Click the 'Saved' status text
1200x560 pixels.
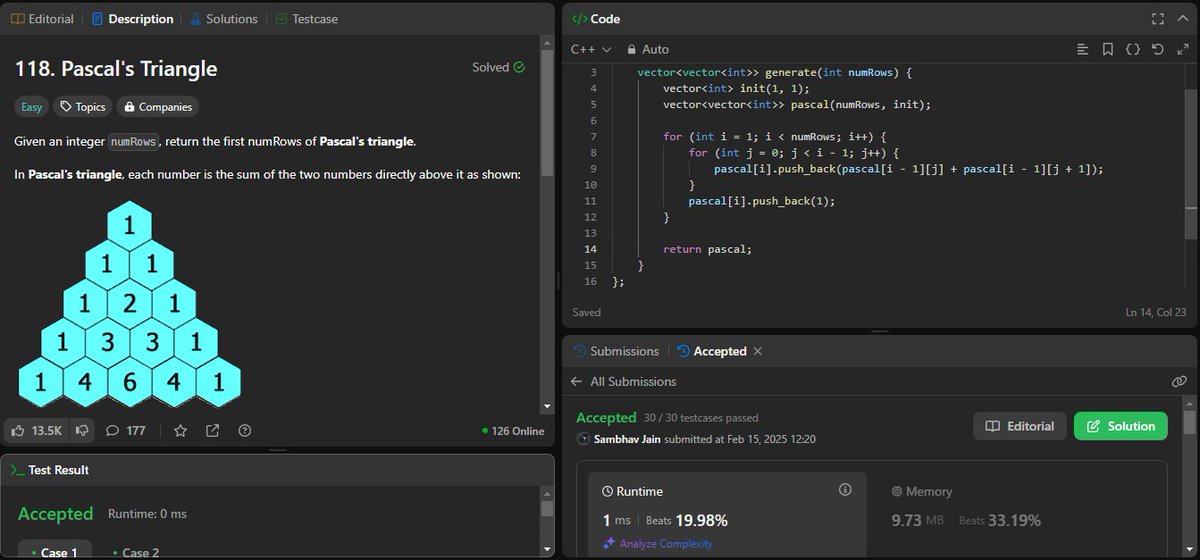coord(587,312)
